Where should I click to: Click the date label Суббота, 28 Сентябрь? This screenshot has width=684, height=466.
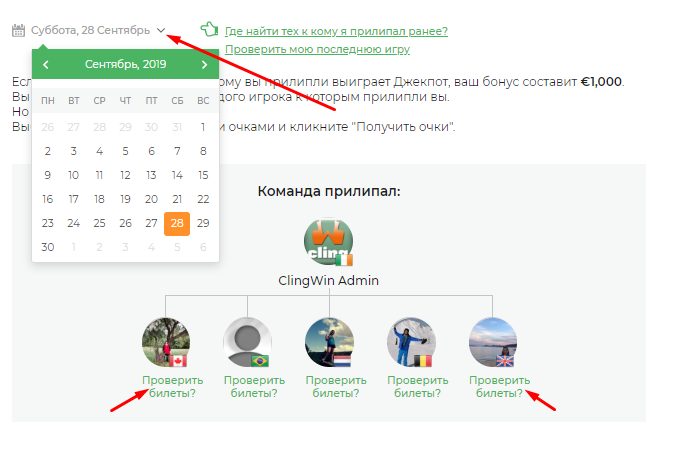(90, 30)
